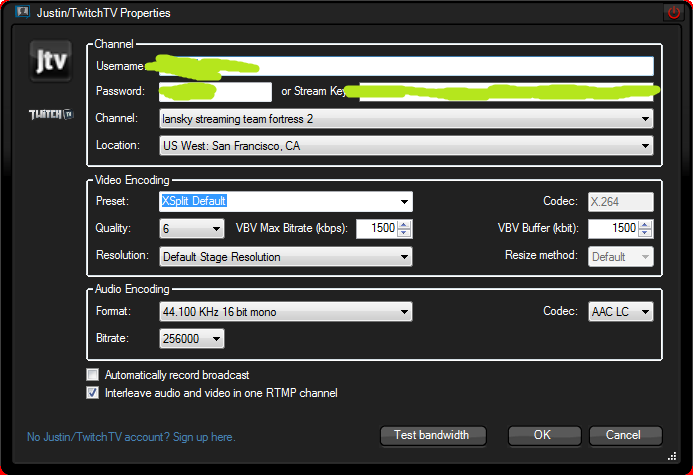Click the Test bandwidth button
This screenshot has width=693, height=475.
click(x=433, y=436)
